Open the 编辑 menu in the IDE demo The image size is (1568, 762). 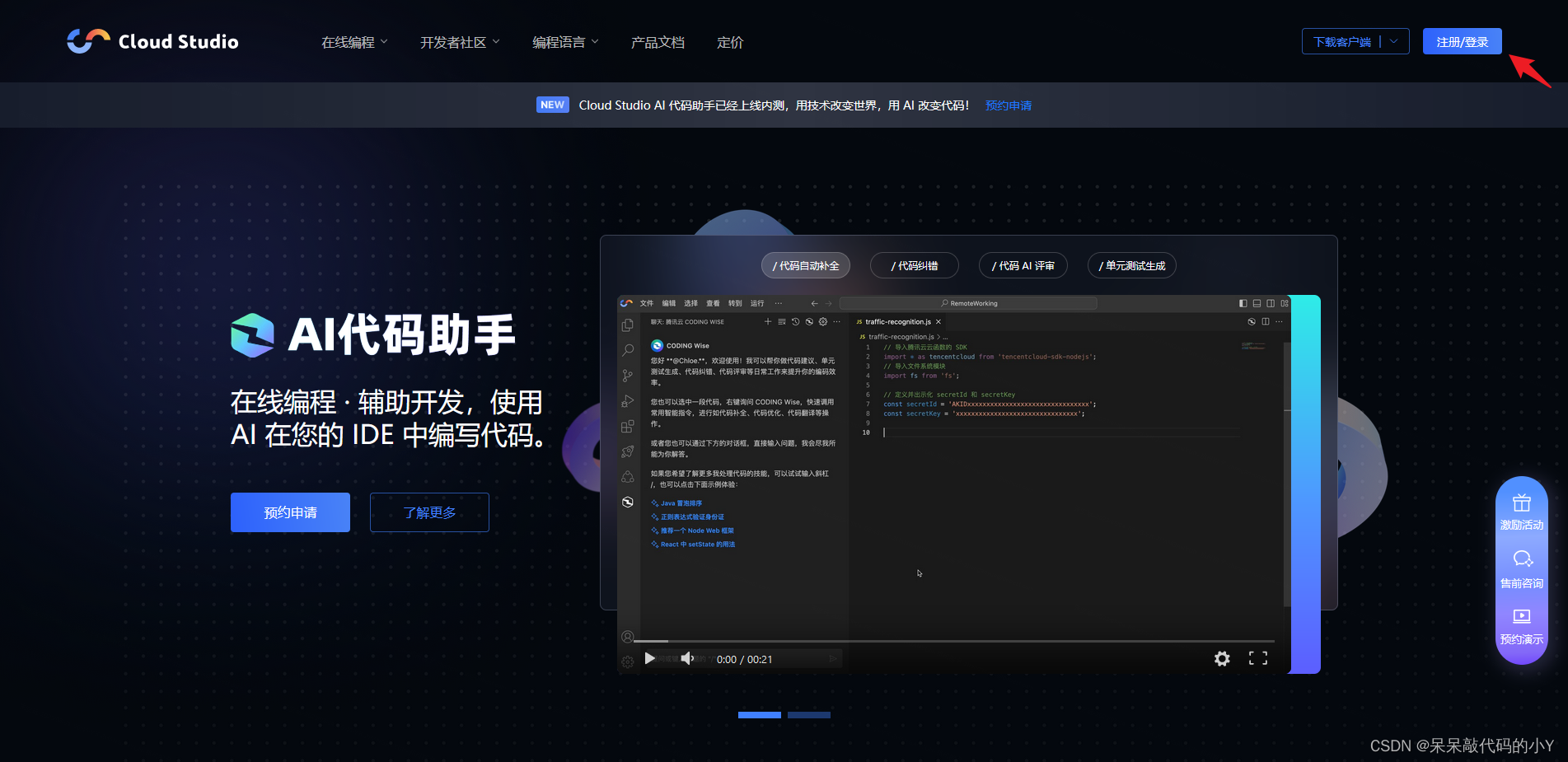coord(669,303)
